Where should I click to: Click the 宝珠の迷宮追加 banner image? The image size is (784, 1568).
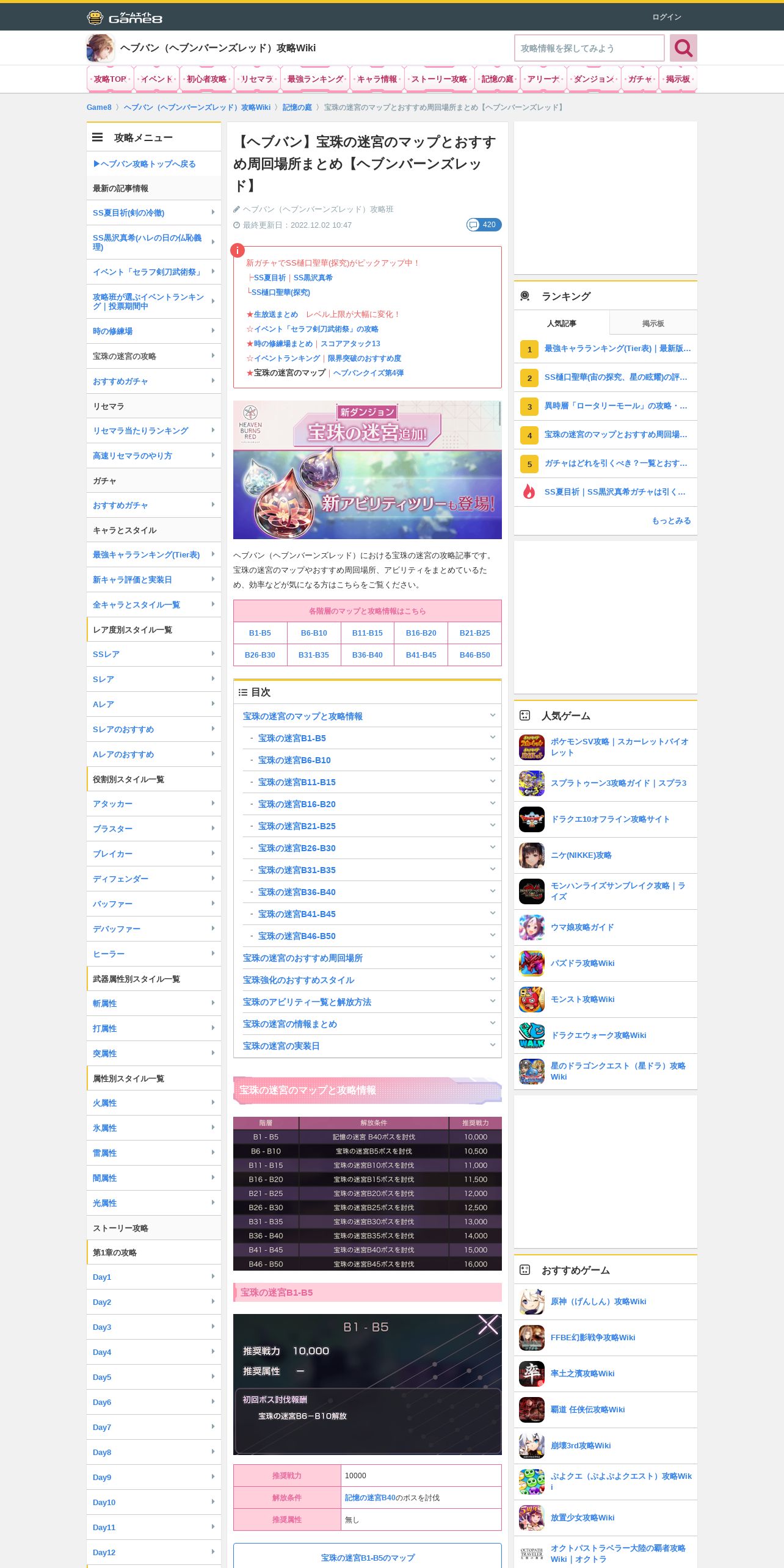click(x=368, y=470)
